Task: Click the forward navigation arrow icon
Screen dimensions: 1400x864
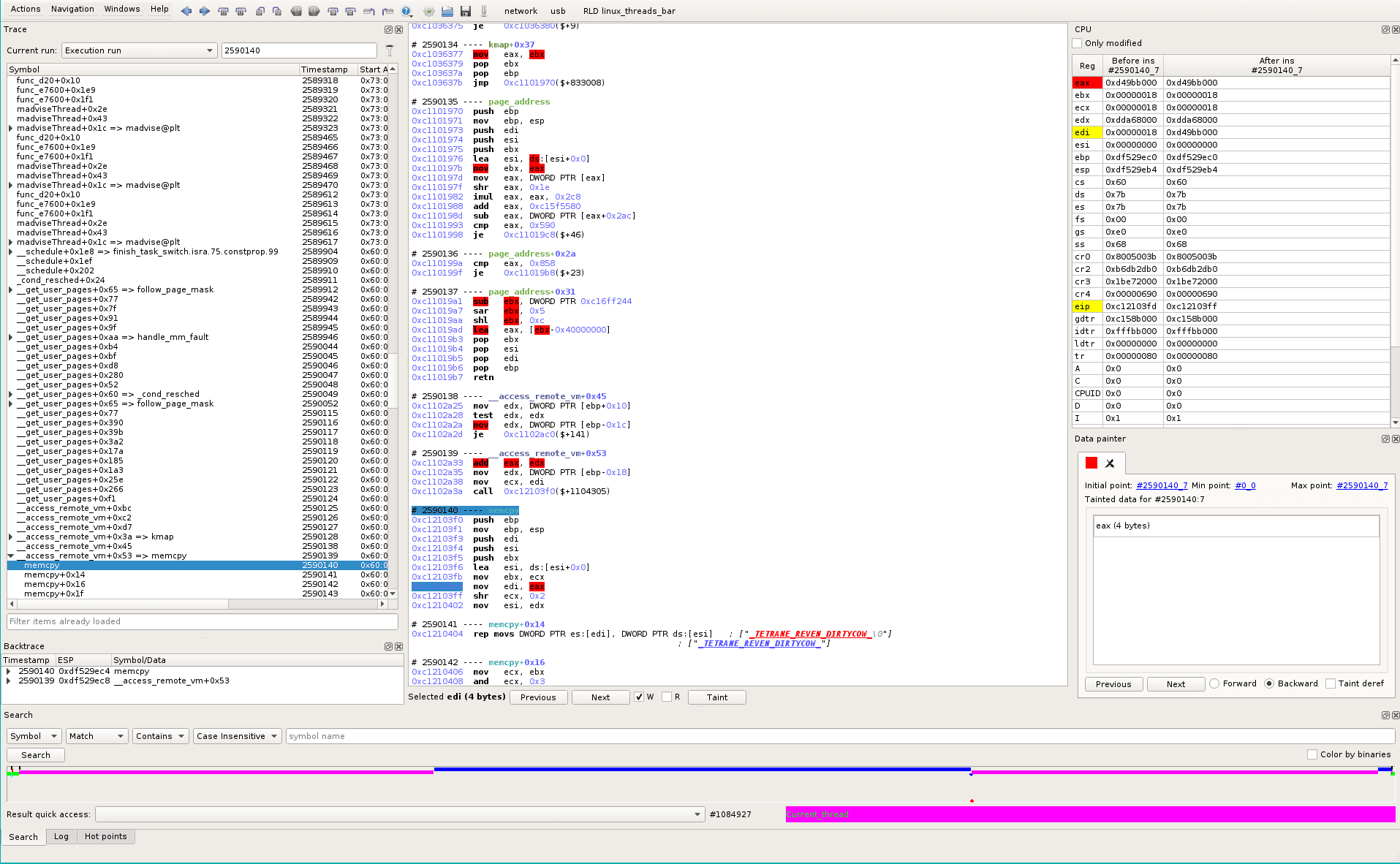Action: 204,11
